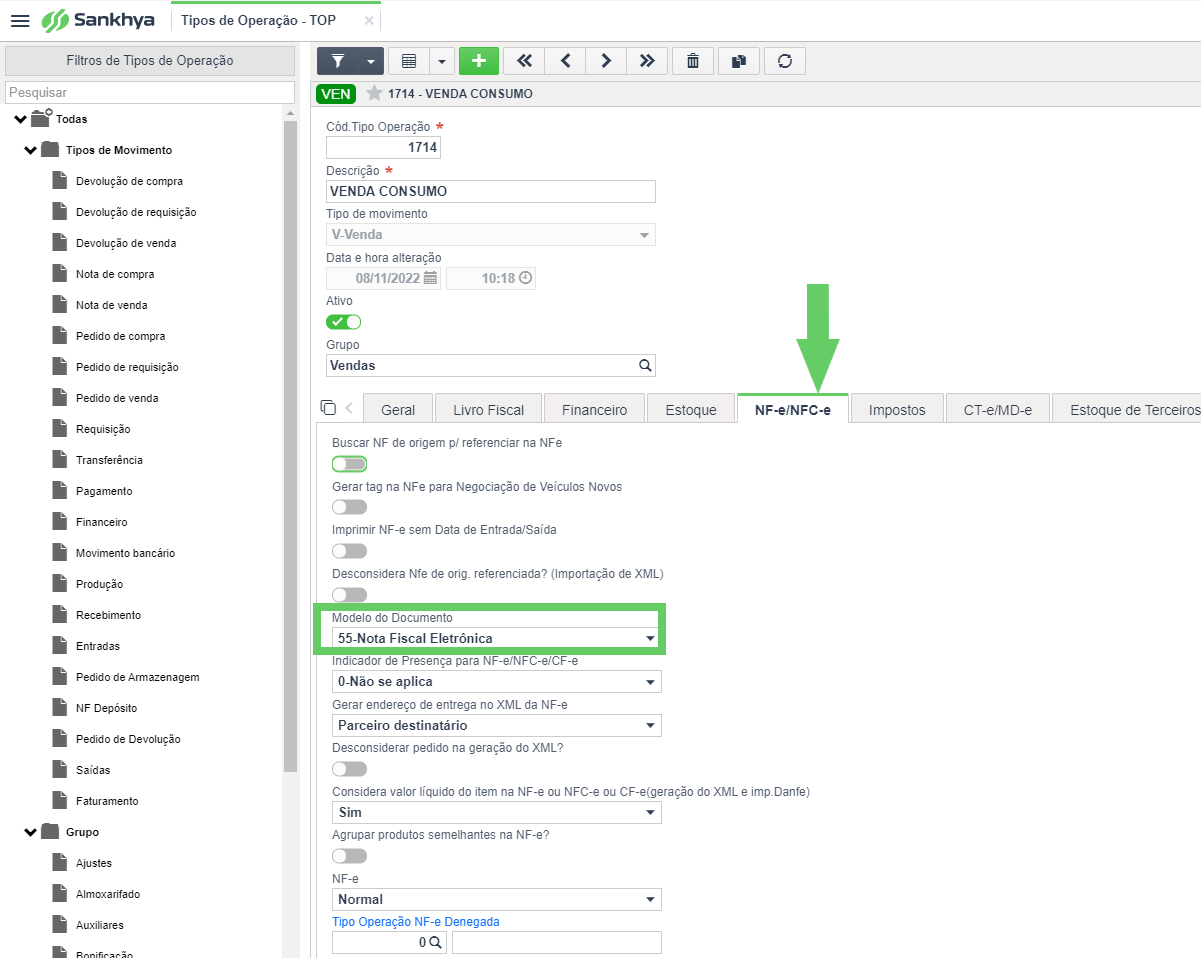Close the Tipos de Operação - TOP tab
Screen dimensions: 1201x958
point(369,20)
